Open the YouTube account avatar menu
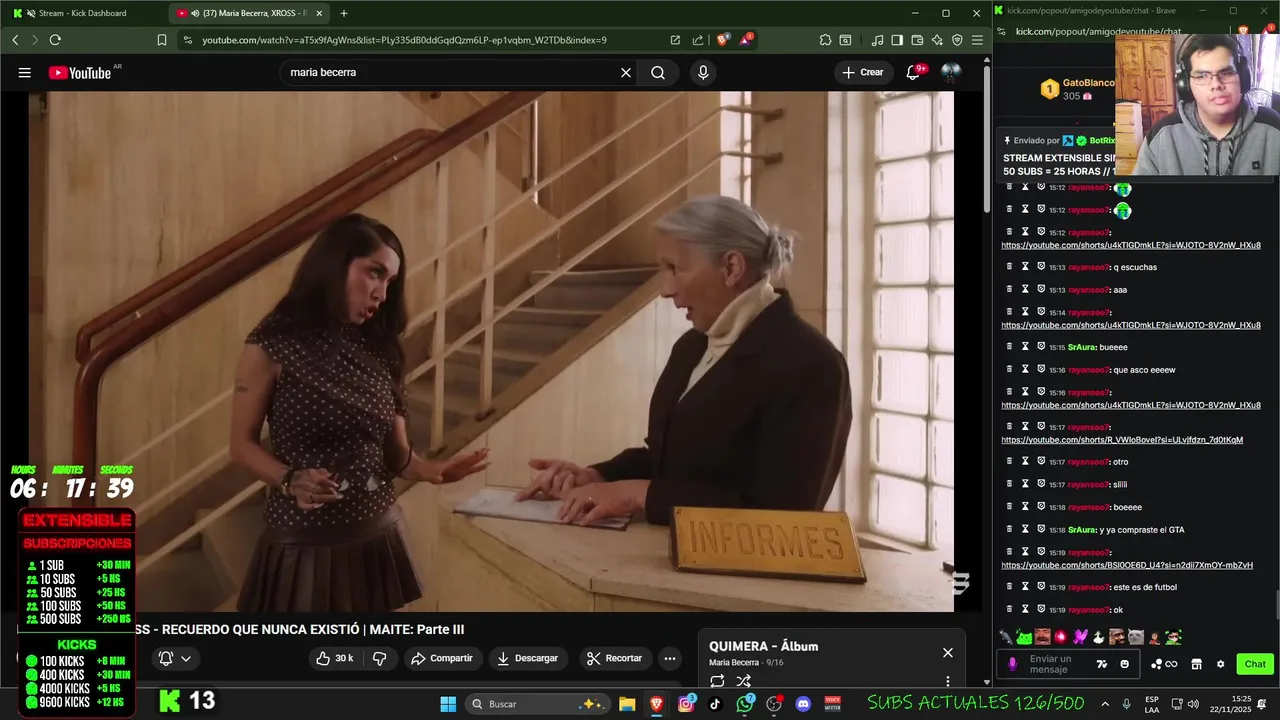 coord(951,72)
